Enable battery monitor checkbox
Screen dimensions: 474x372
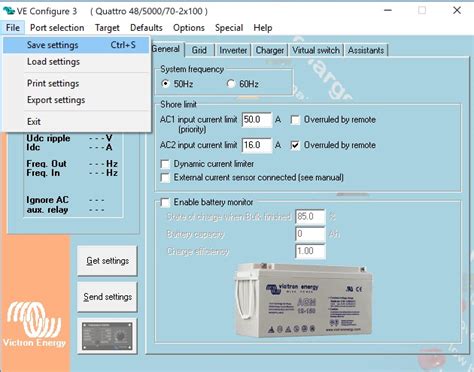[165, 202]
